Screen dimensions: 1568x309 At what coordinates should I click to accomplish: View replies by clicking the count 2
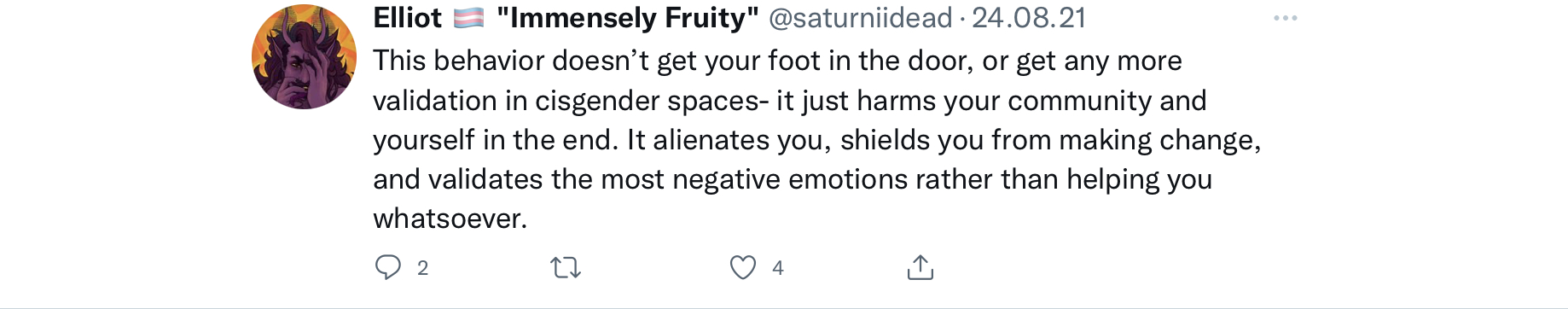422,268
